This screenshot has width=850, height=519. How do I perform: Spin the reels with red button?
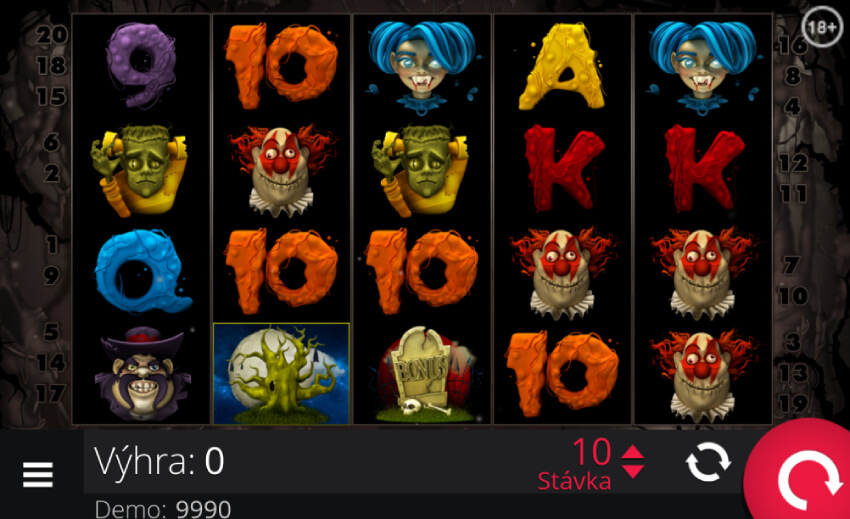(x=801, y=472)
